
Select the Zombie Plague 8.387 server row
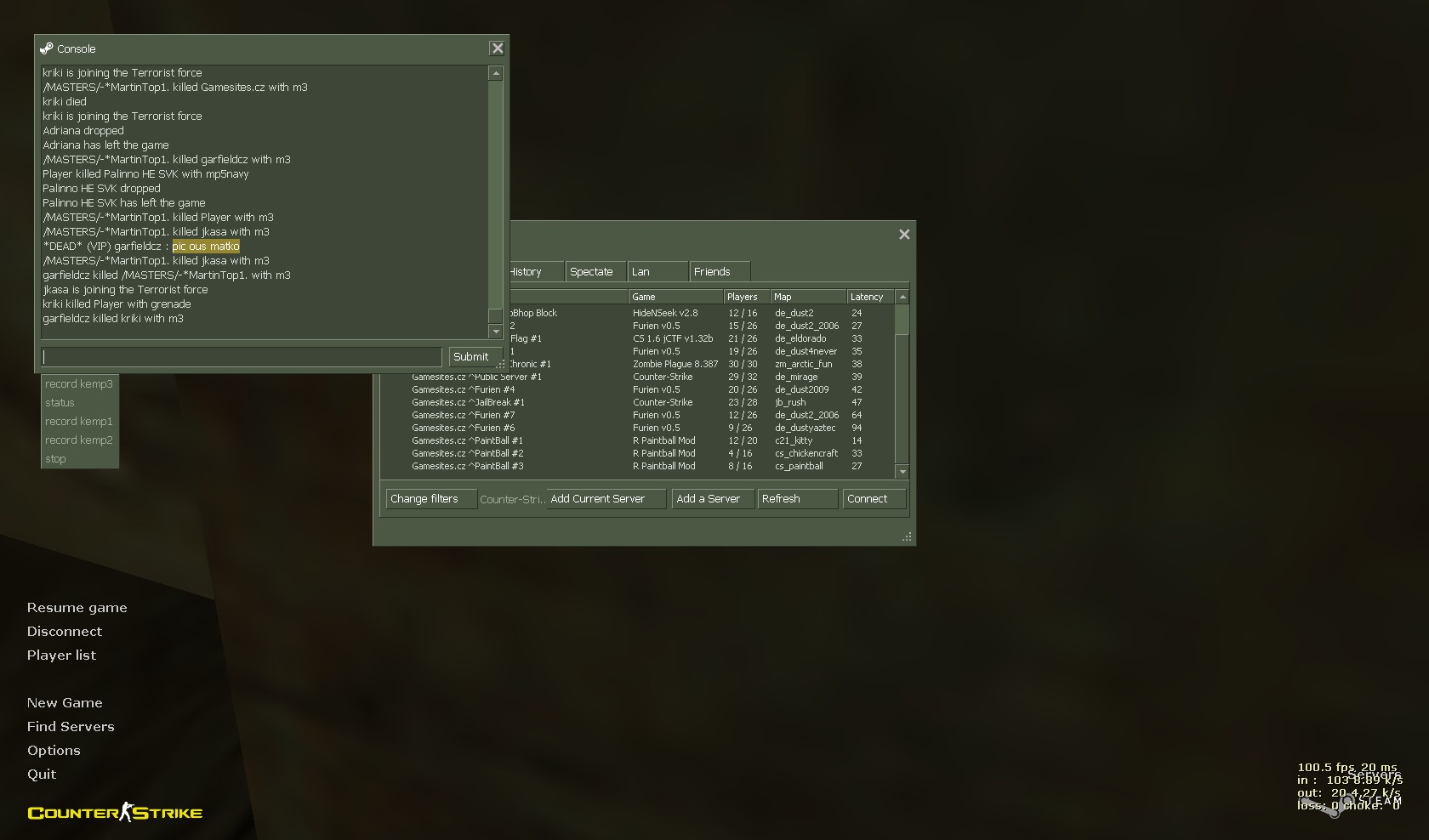(x=702, y=364)
